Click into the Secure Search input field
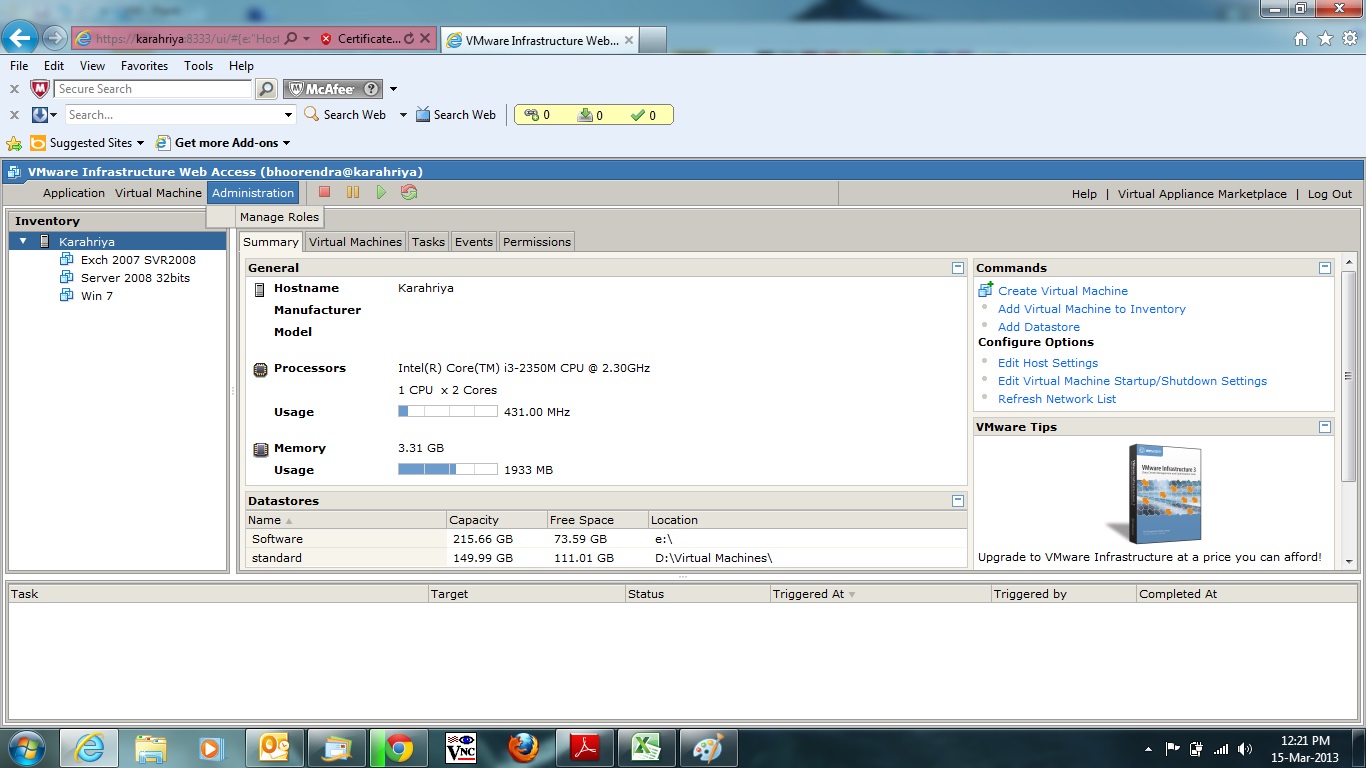This screenshot has width=1366, height=768. (x=152, y=89)
